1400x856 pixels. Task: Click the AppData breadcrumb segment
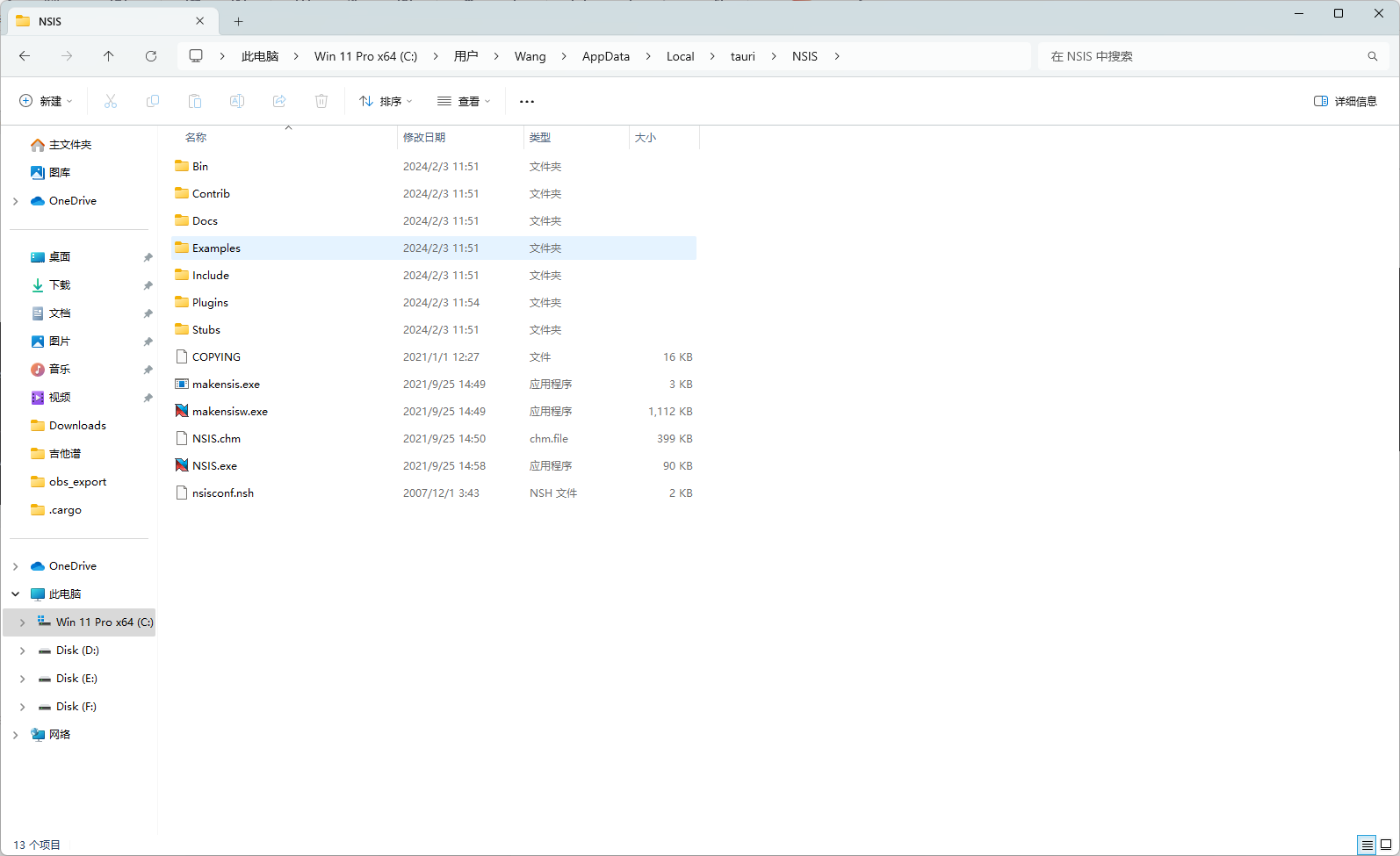[x=606, y=56]
